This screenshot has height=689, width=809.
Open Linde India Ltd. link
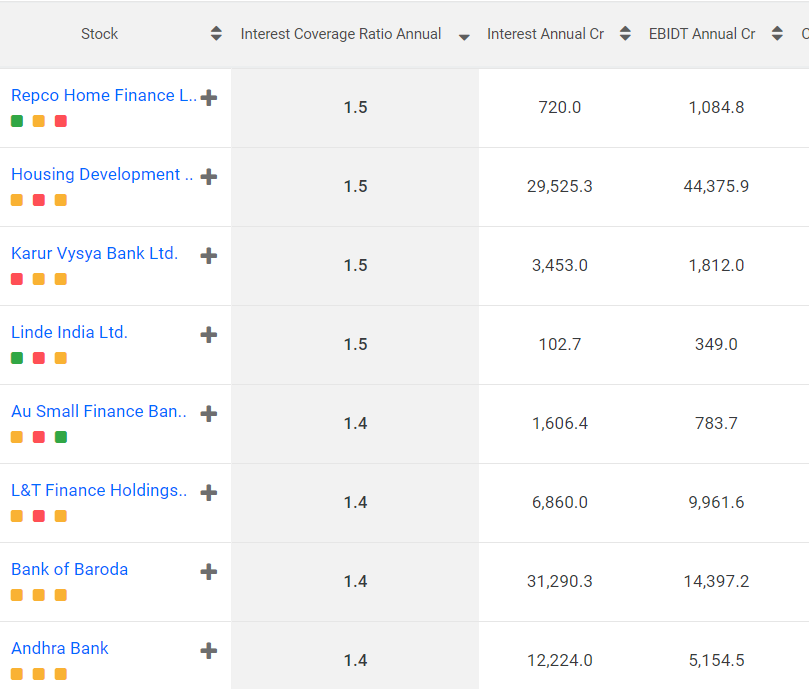(69, 332)
